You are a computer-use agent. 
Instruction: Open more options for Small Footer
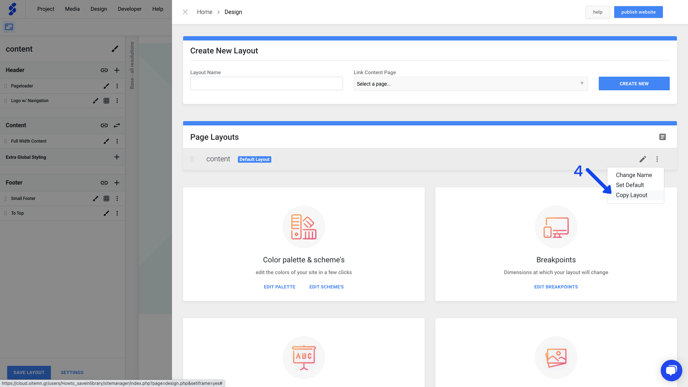coord(117,198)
